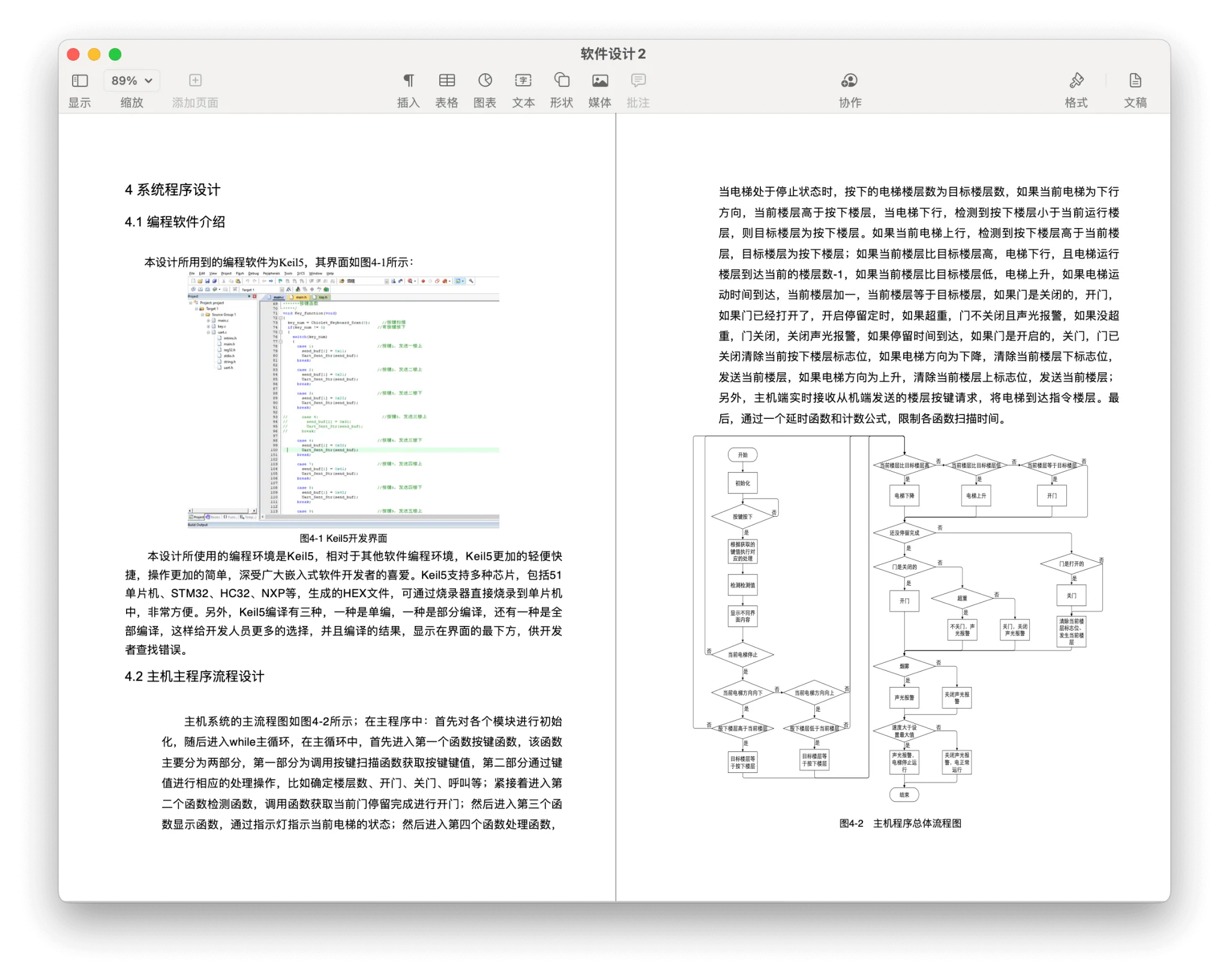Click the heading 4 系统程序设计
This screenshot has height=980, width=1229.
tap(173, 190)
